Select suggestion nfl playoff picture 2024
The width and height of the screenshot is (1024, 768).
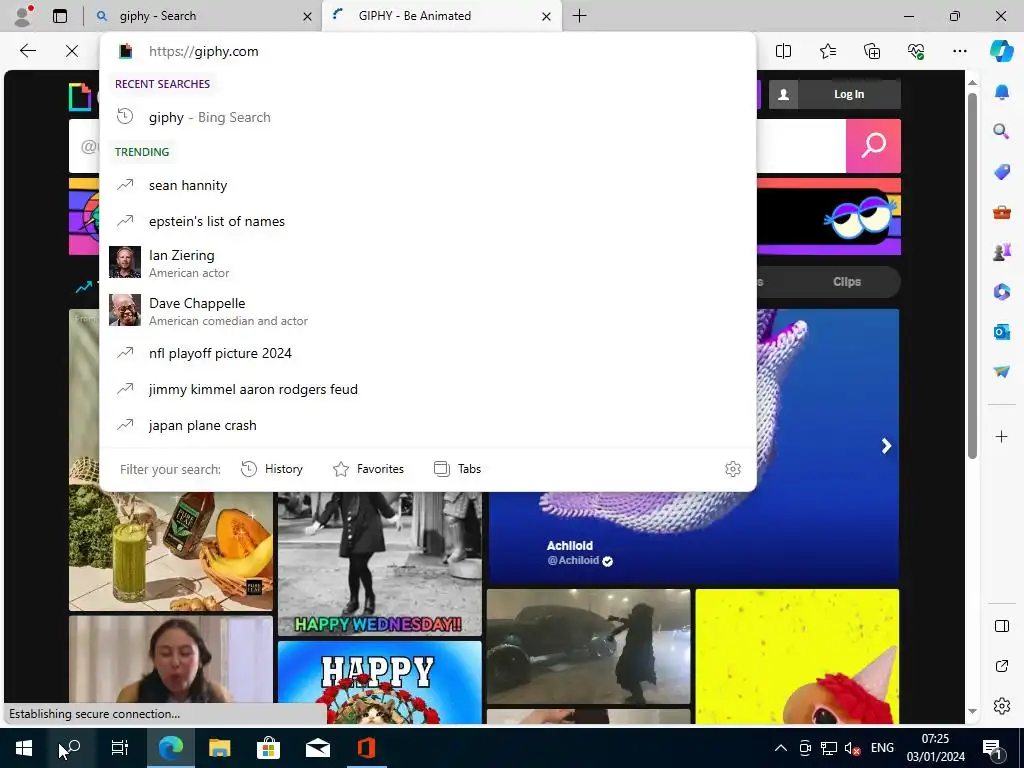point(428,353)
